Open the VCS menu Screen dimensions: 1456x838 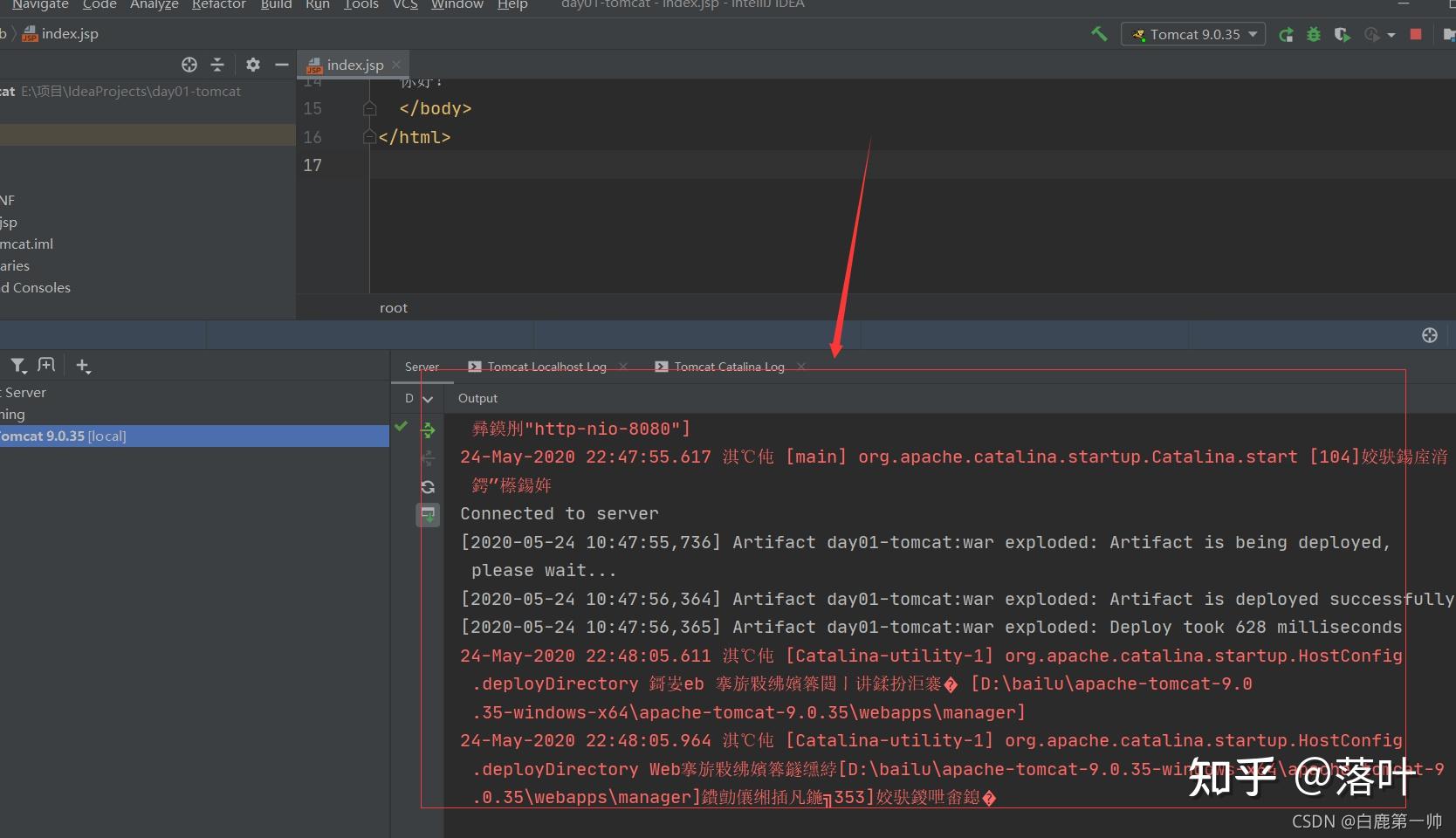pyautogui.click(x=405, y=4)
